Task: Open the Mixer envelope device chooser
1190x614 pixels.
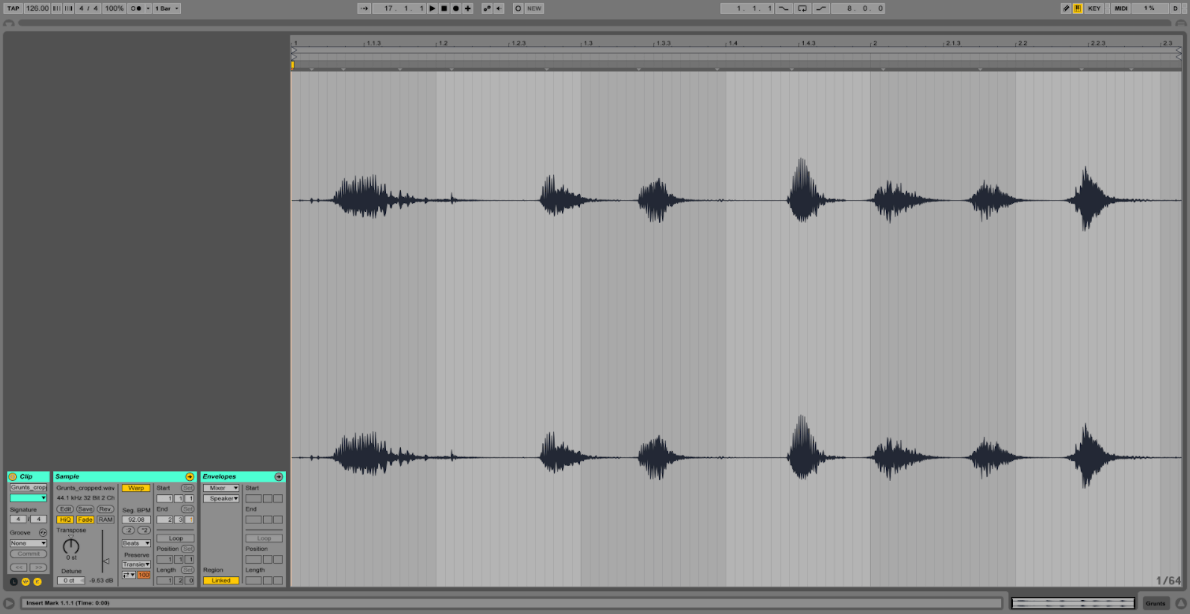Action: click(x=221, y=488)
